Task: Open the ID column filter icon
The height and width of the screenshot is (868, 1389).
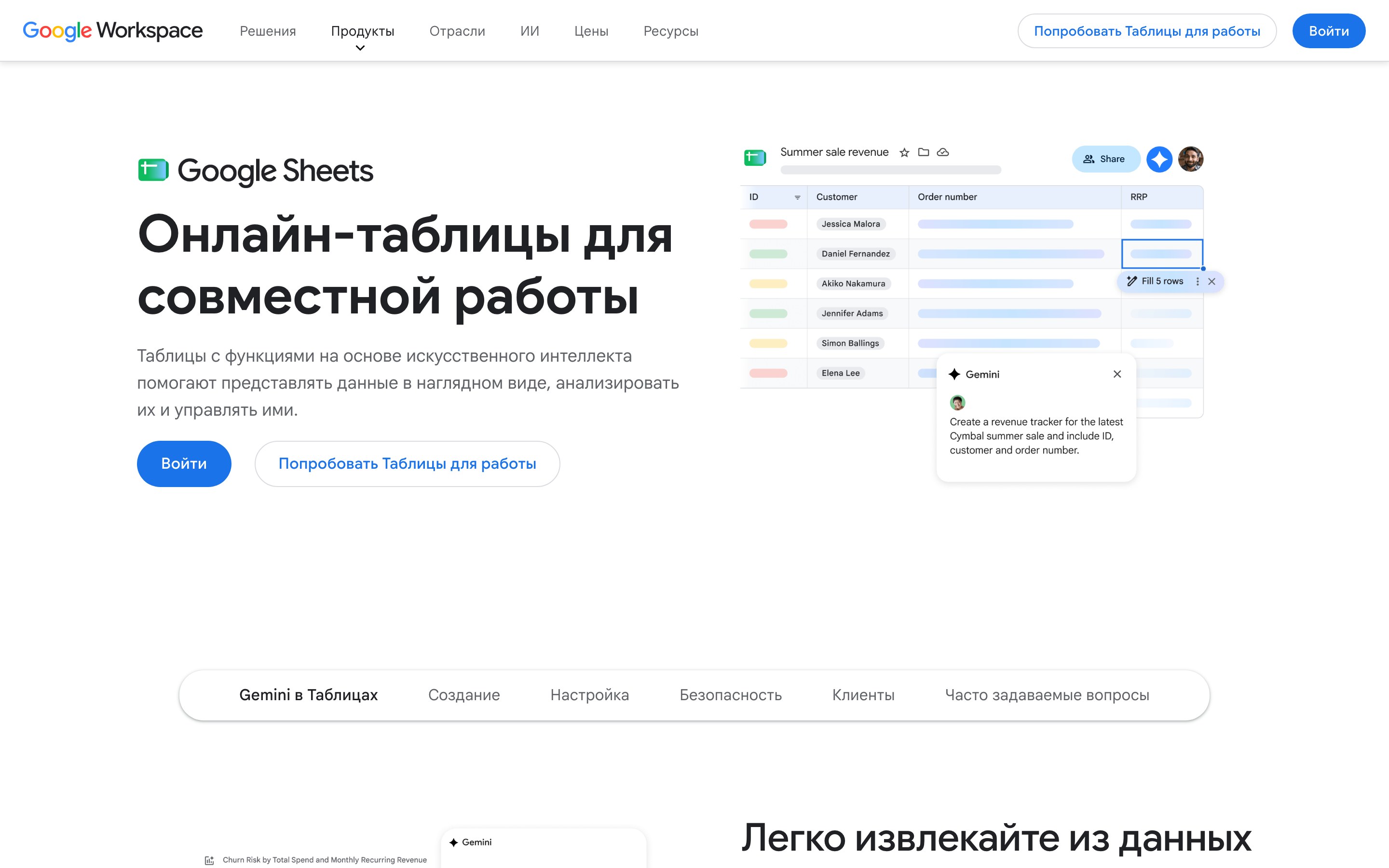Action: tap(797, 197)
